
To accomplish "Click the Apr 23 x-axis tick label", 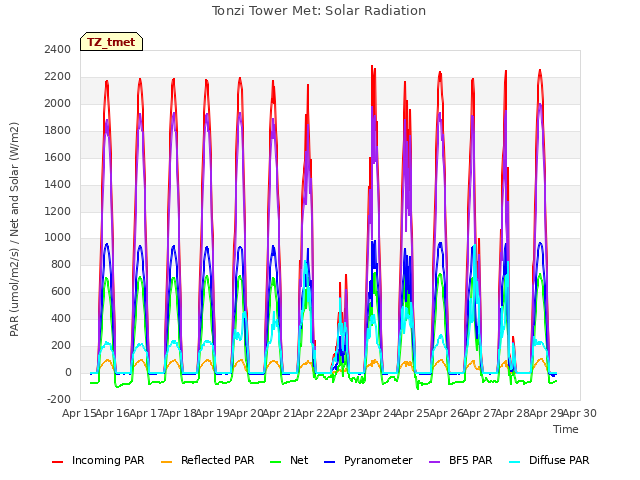I will [x=346, y=413].
